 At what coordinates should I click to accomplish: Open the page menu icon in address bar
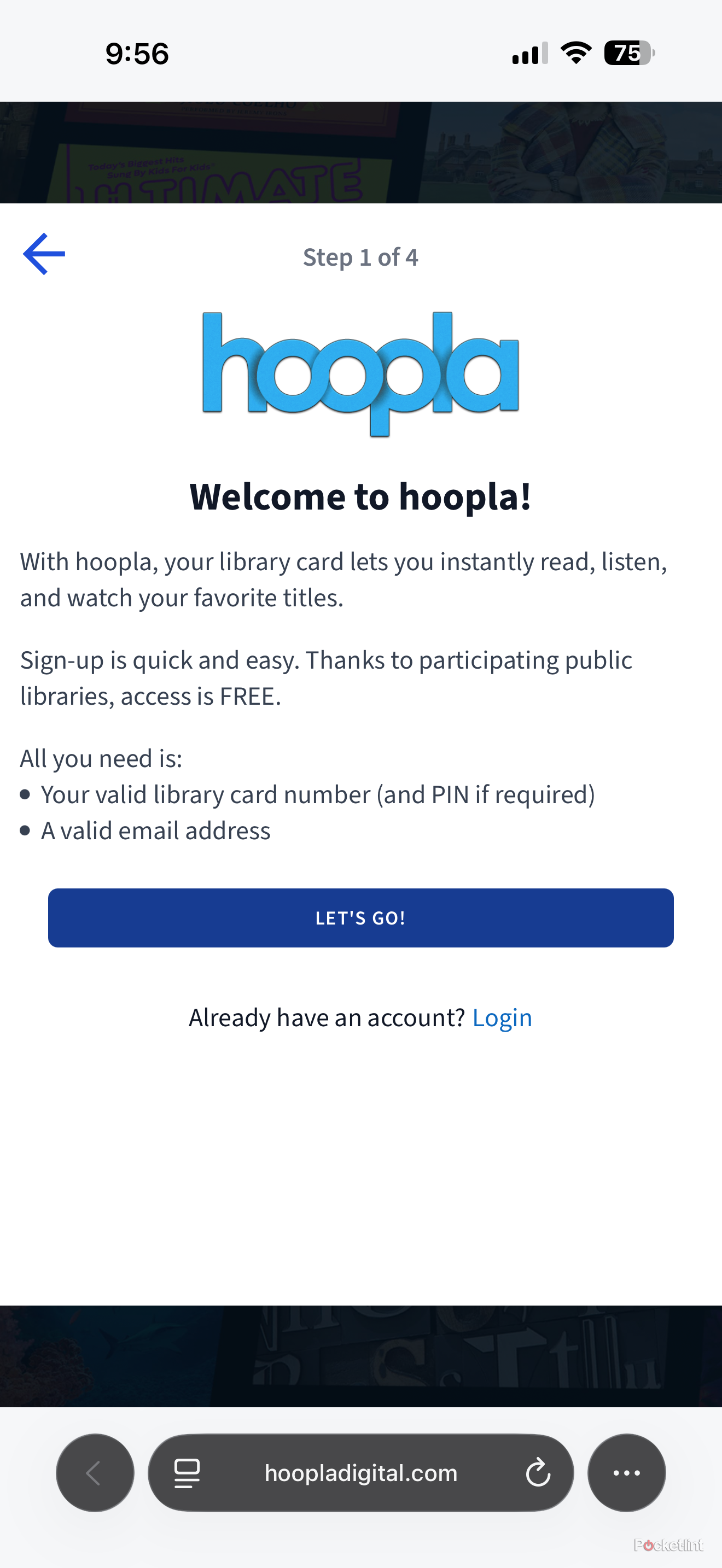[x=187, y=1473]
